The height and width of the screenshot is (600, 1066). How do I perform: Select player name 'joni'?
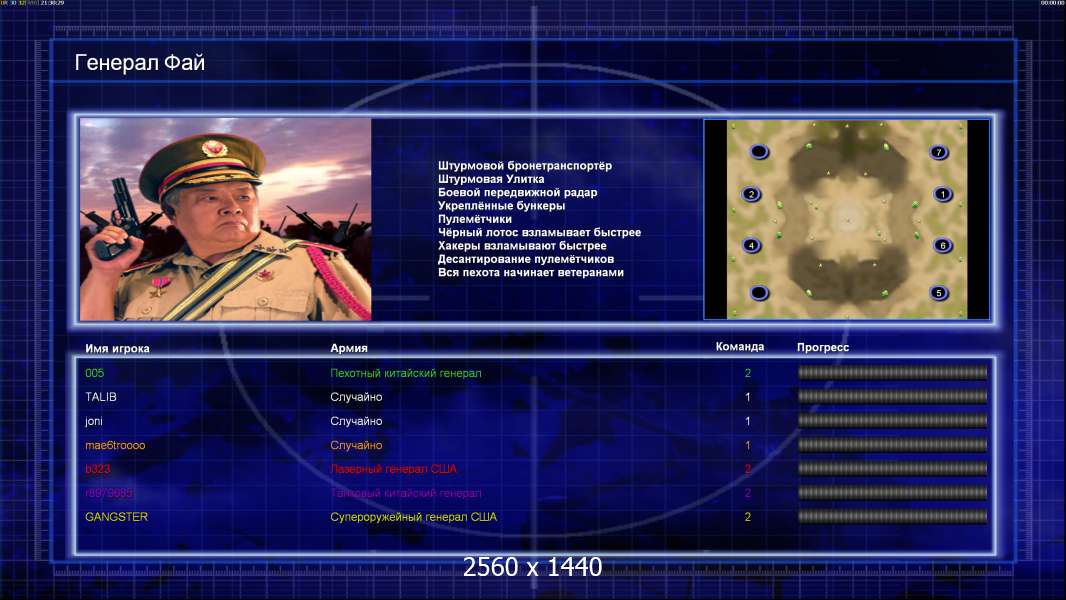94,421
